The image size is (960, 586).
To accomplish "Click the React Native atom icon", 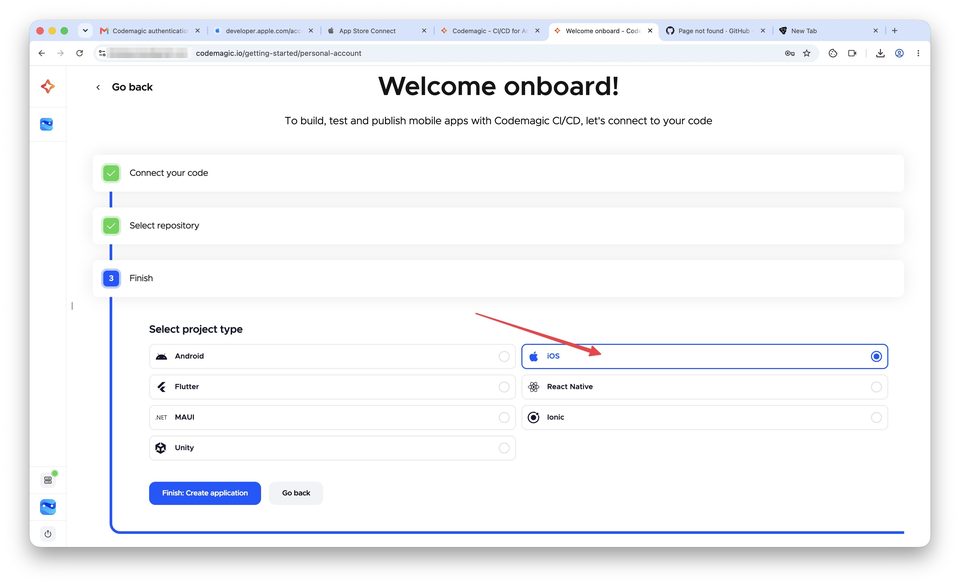I will tap(534, 387).
